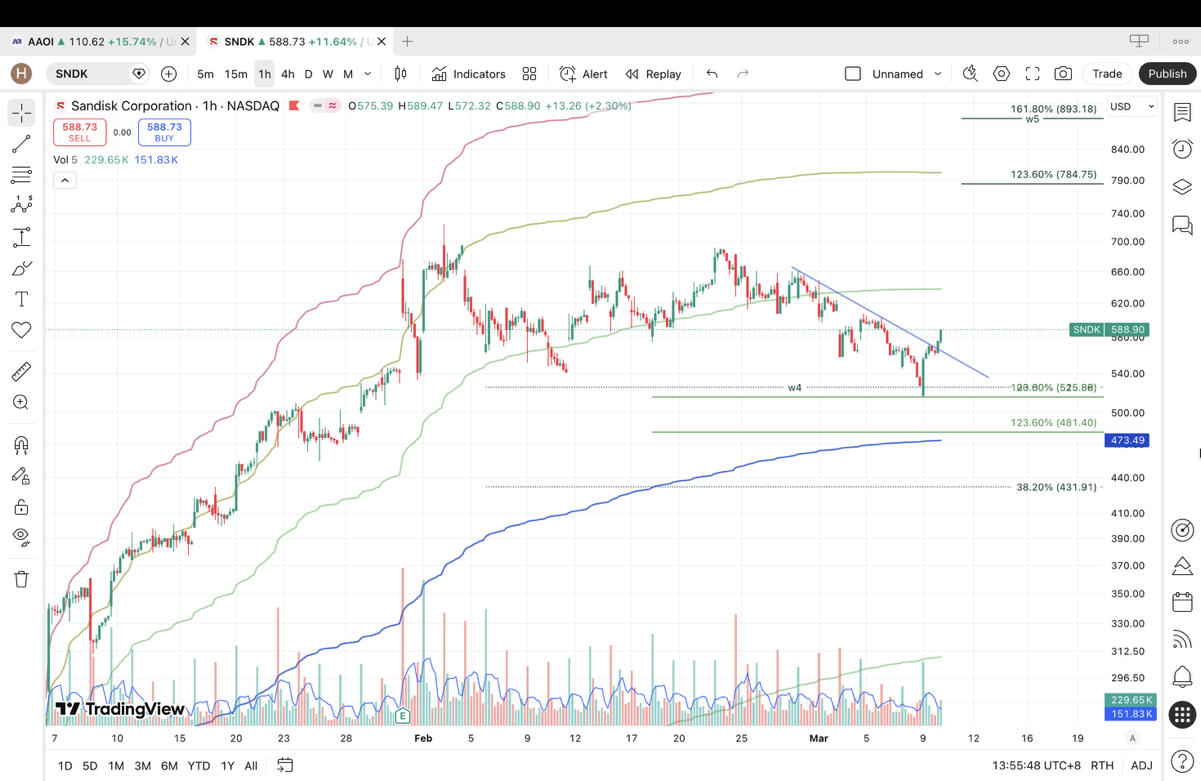Select the trend line drawing tool

(21, 145)
